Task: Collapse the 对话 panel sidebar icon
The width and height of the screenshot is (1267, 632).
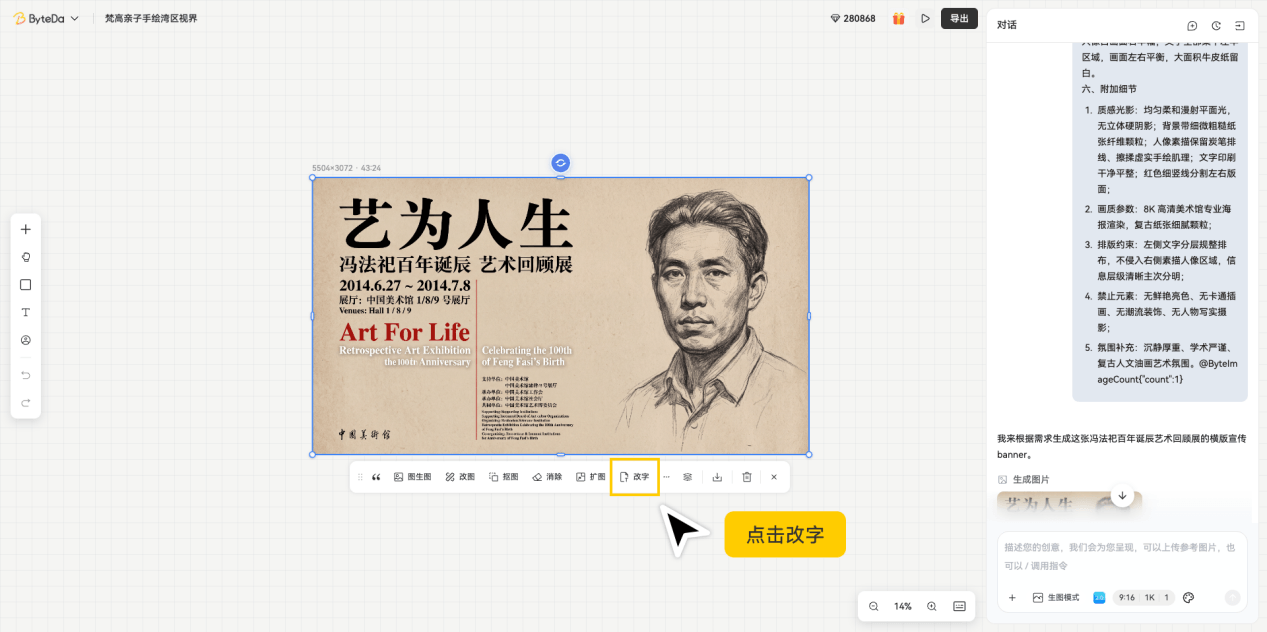Action: point(1240,25)
